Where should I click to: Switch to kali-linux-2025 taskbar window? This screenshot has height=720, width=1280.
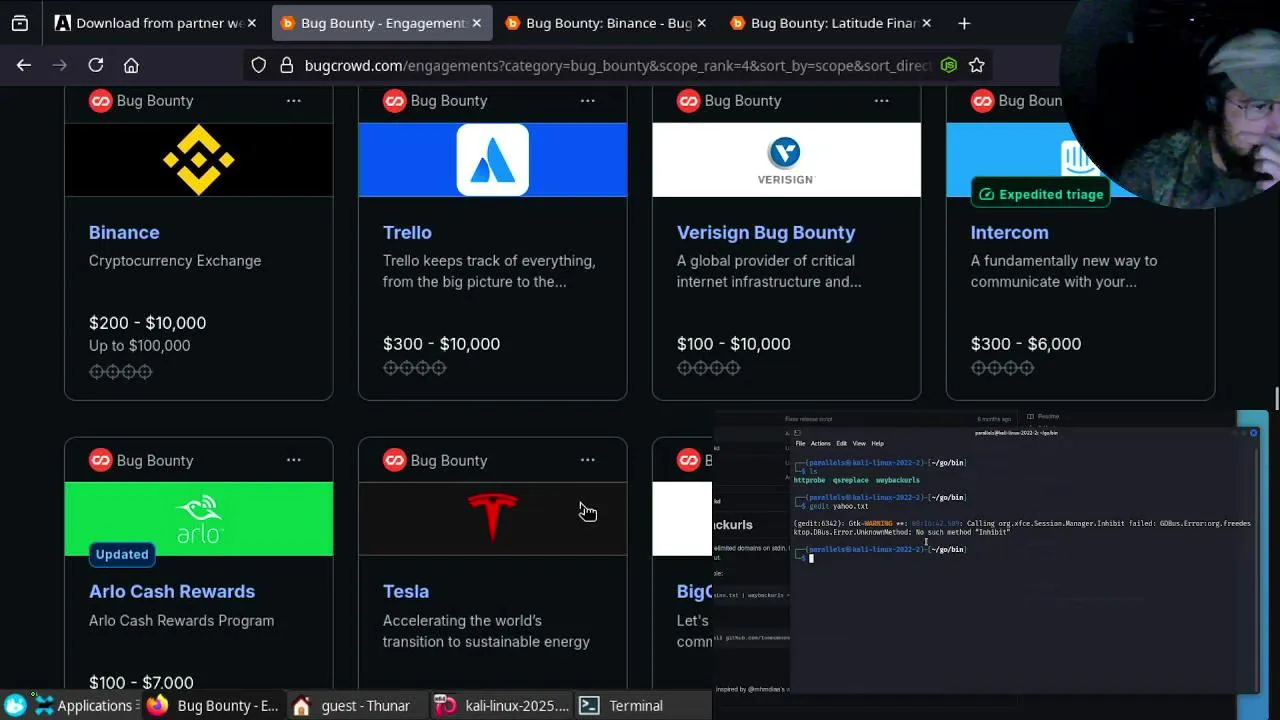[x=503, y=706]
